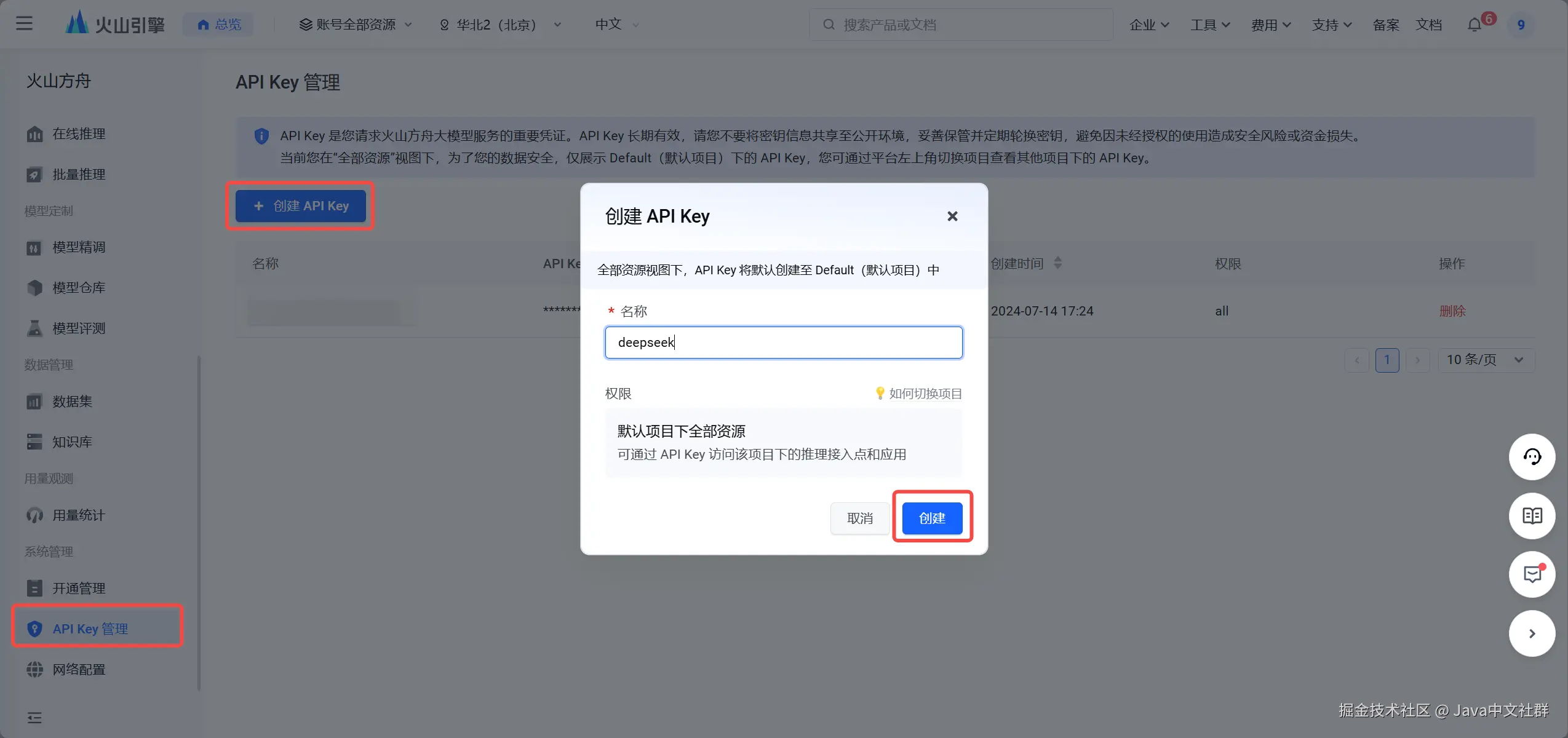
Task: Open the 账号全部资源 dropdown
Action: click(356, 25)
